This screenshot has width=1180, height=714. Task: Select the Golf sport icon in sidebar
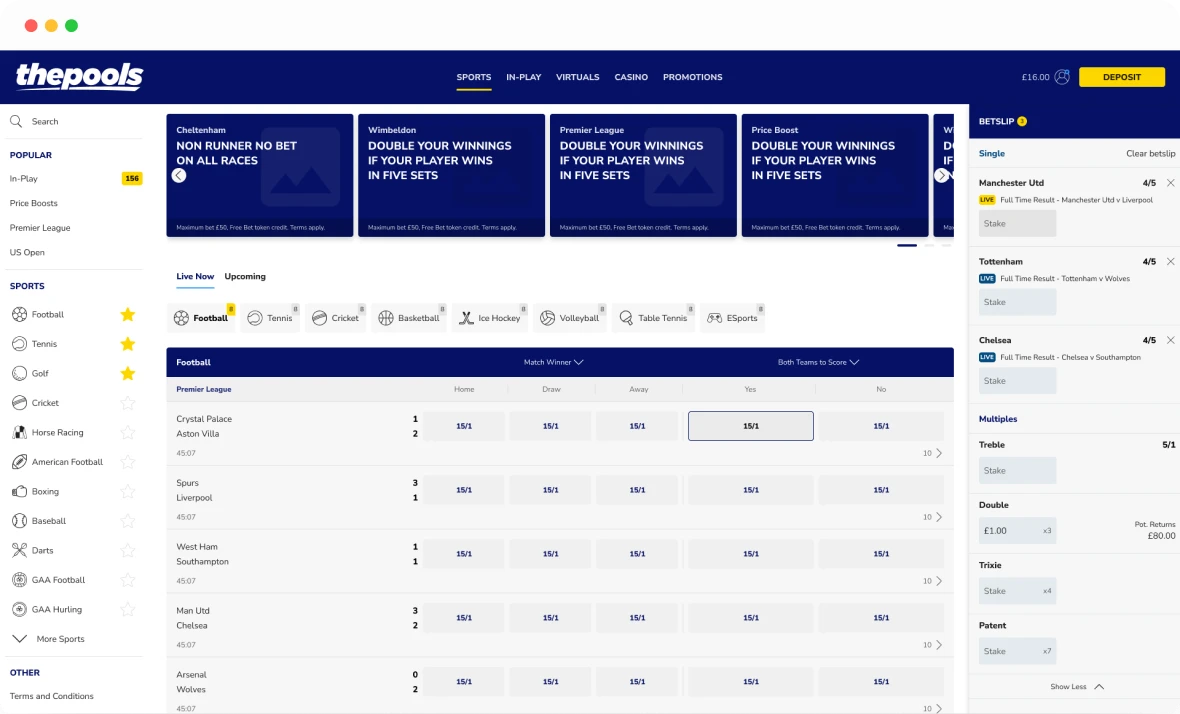tap(20, 373)
